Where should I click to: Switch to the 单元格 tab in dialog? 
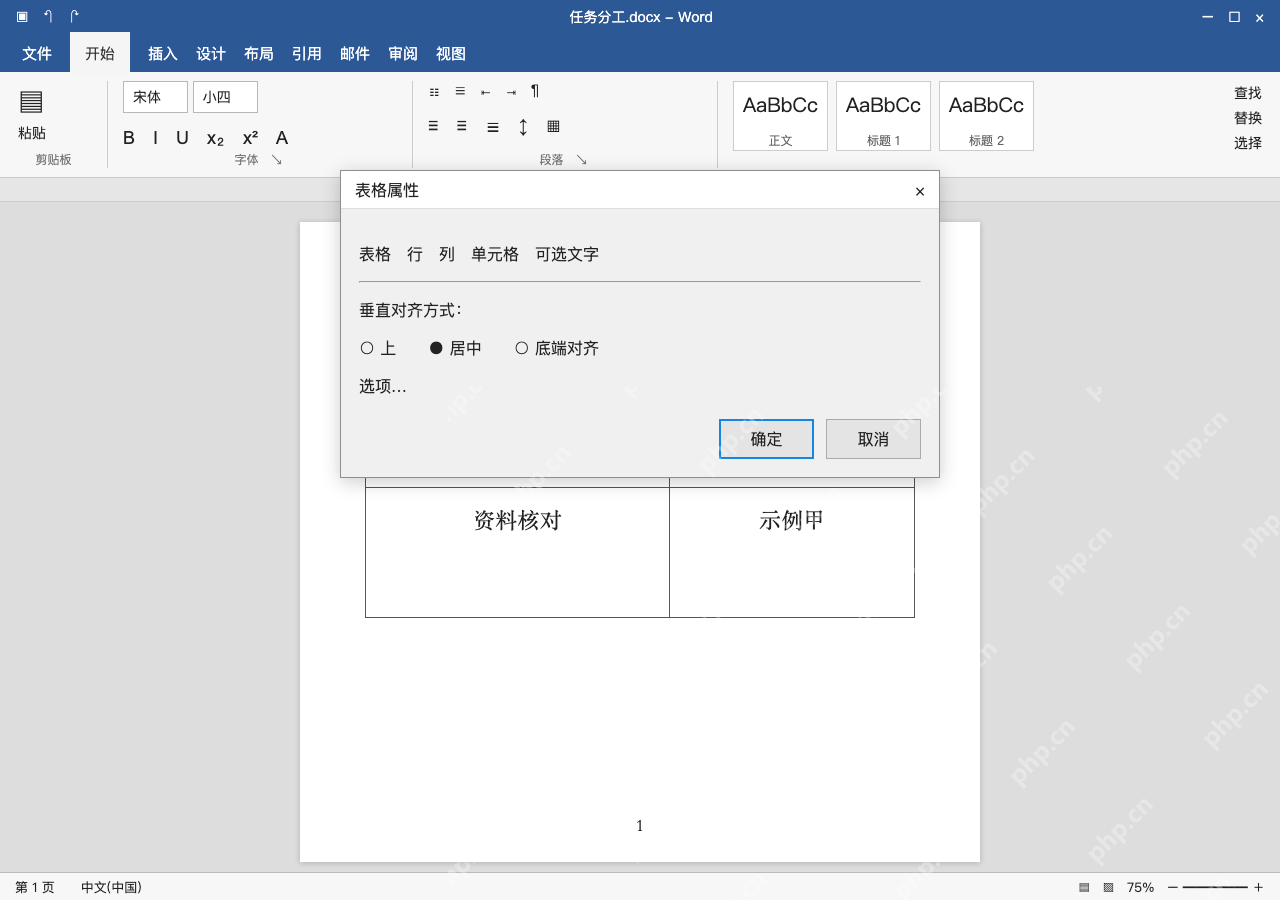[x=495, y=254]
